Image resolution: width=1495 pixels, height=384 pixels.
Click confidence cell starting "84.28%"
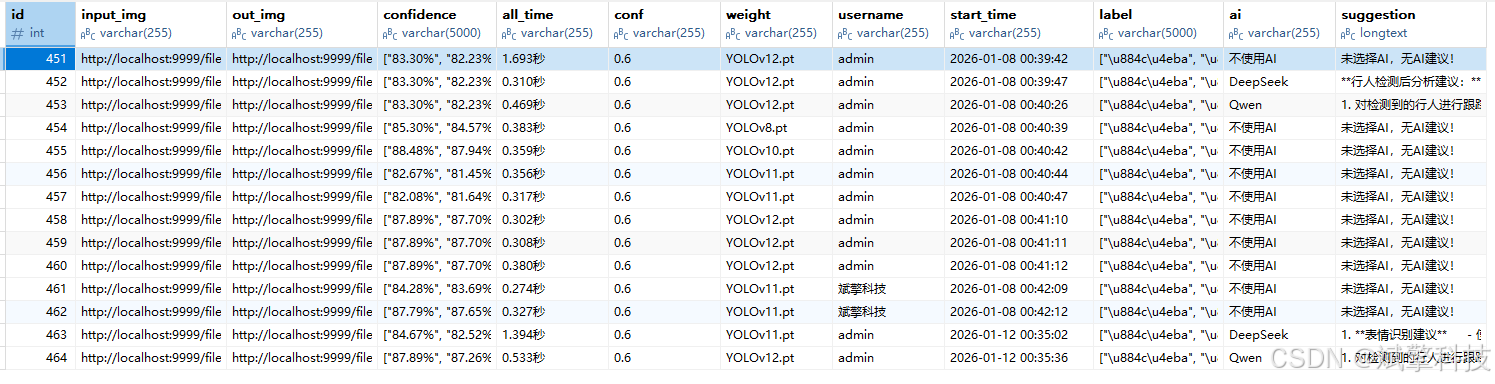pos(437,289)
